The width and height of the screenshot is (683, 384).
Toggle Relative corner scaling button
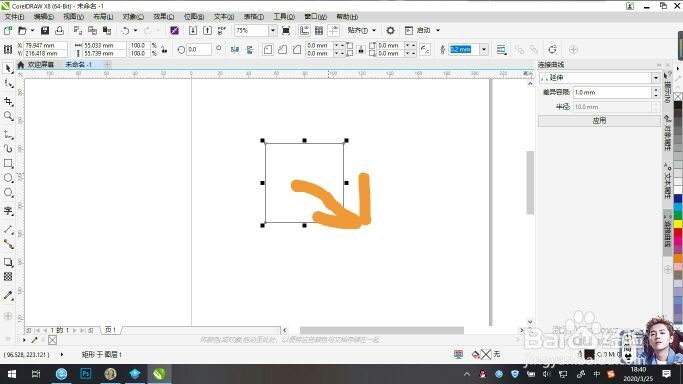(x=425, y=50)
